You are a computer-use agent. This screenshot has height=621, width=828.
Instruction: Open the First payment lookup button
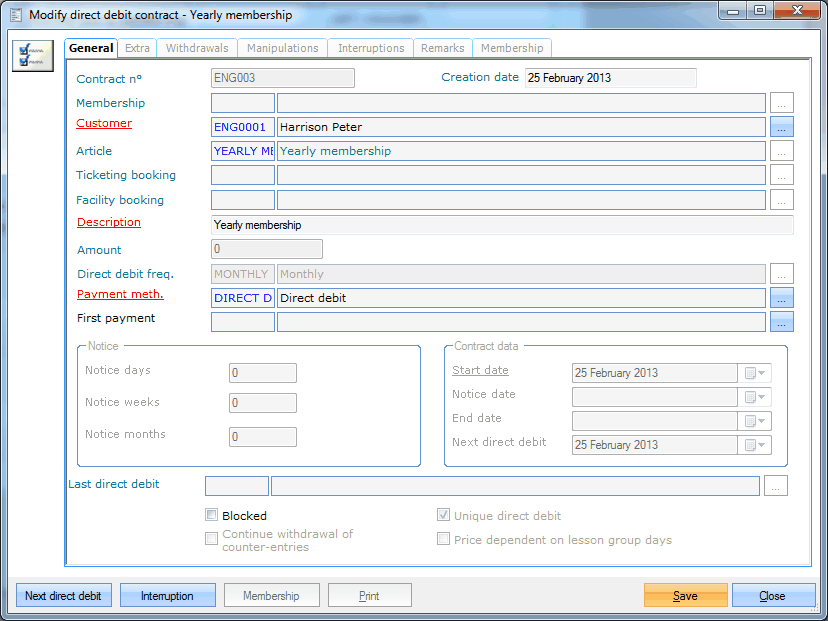point(782,322)
